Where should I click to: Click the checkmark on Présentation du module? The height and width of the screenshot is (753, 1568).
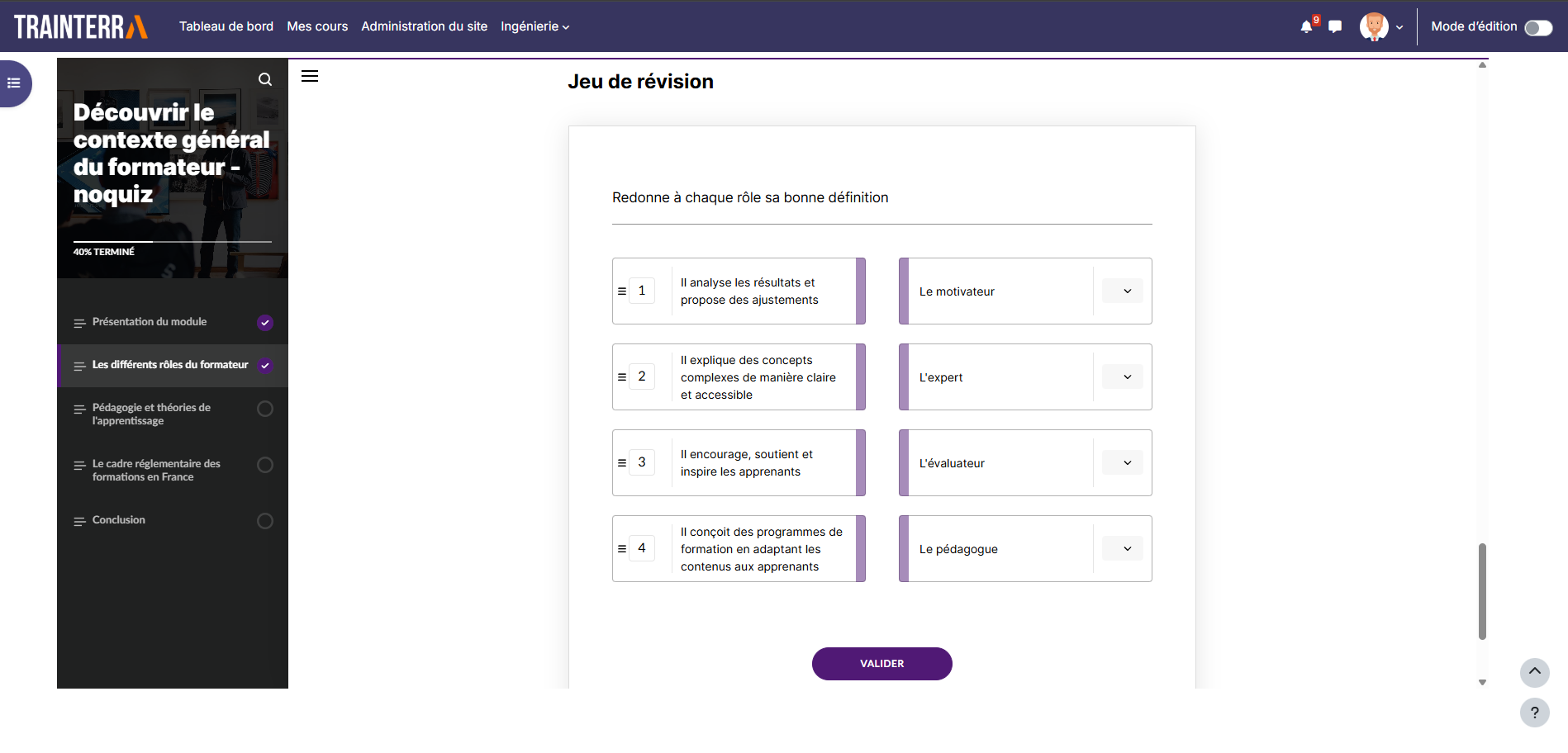264,322
